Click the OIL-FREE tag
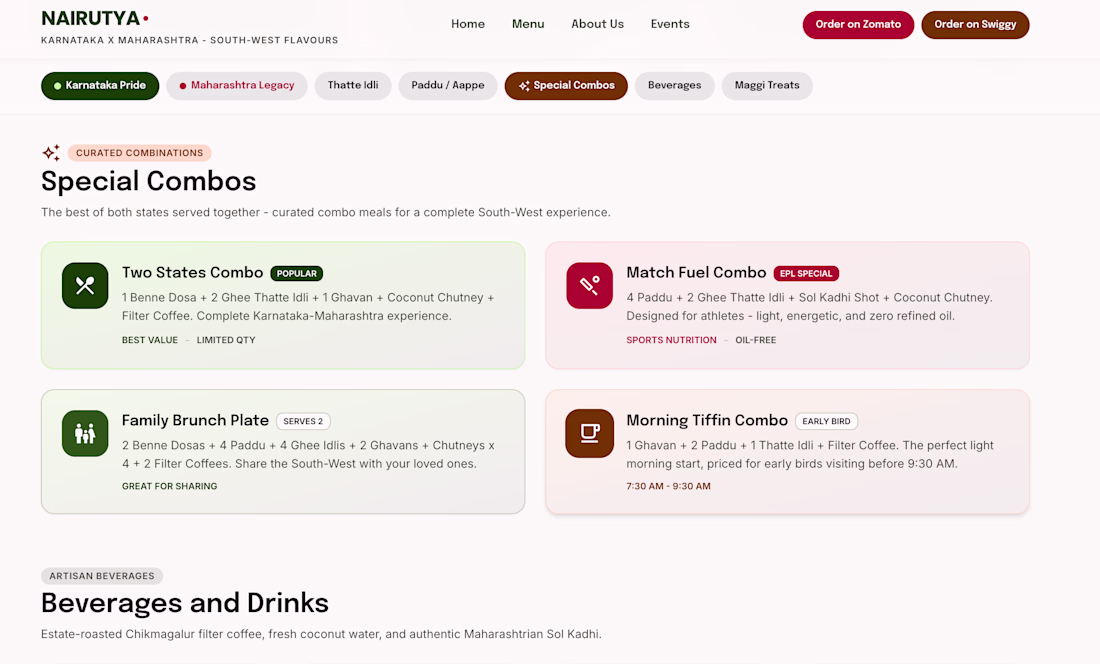Image resolution: width=1100 pixels, height=664 pixels. [756, 340]
